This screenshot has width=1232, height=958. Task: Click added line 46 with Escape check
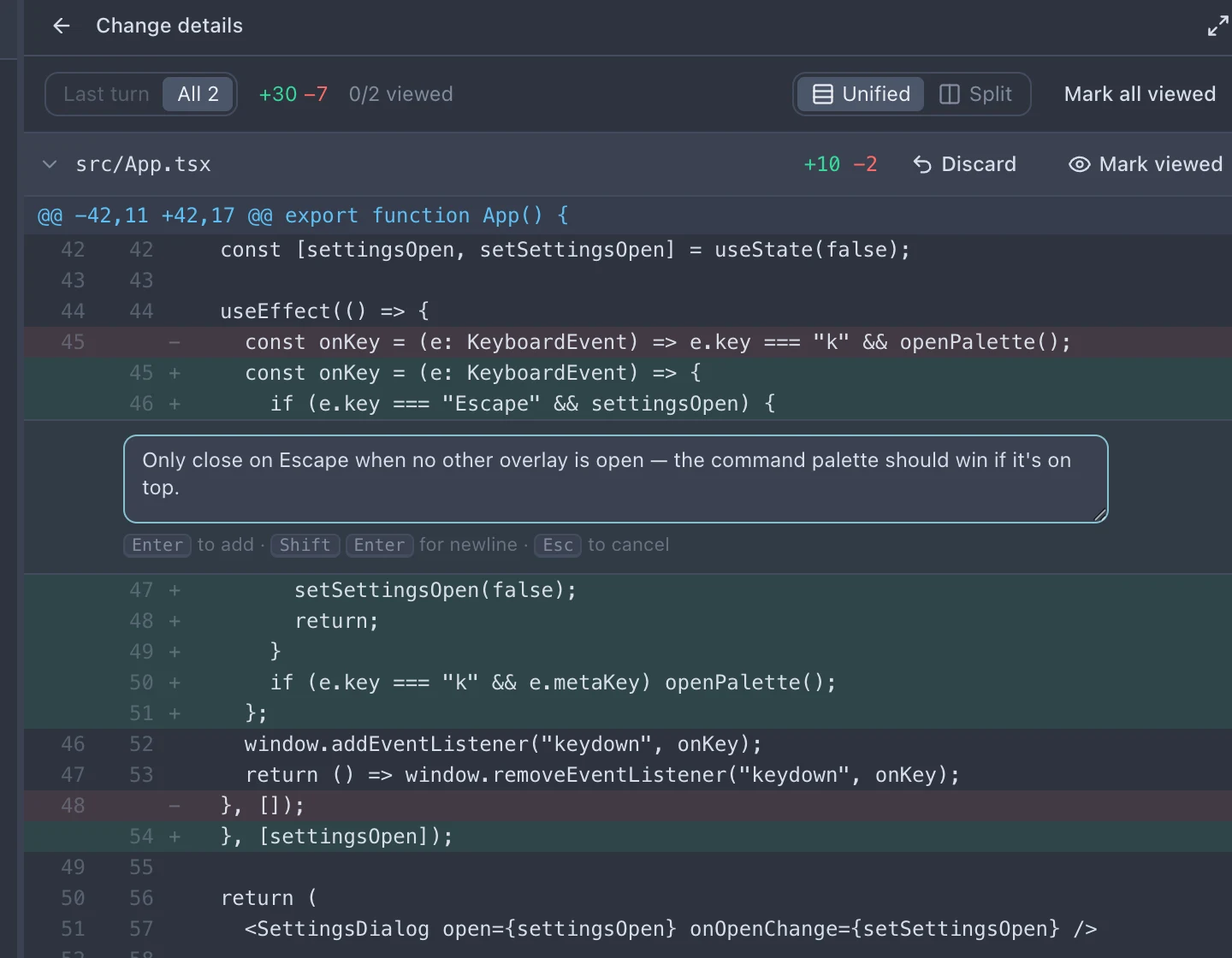click(x=628, y=404)
